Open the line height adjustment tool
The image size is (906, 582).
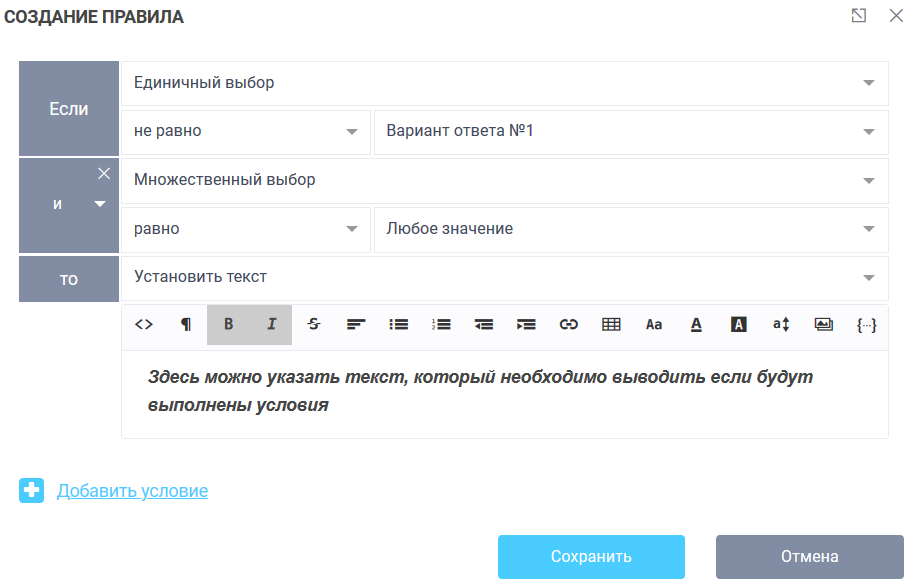(781, 324)
